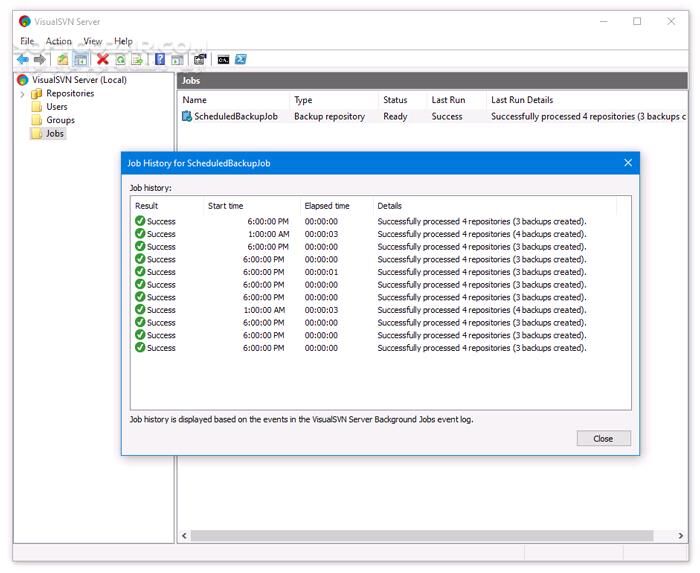Click the 00:00:01 elapsed time cell
700x573 pixels.
pyautogui.click(x=321, y=272)
